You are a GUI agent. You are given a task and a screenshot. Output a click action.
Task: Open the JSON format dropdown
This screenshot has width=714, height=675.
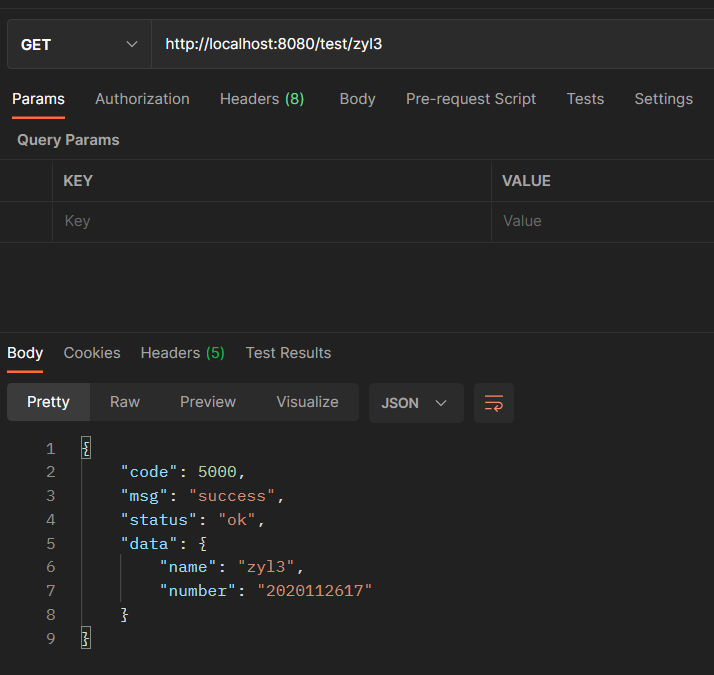pos(416,403)
